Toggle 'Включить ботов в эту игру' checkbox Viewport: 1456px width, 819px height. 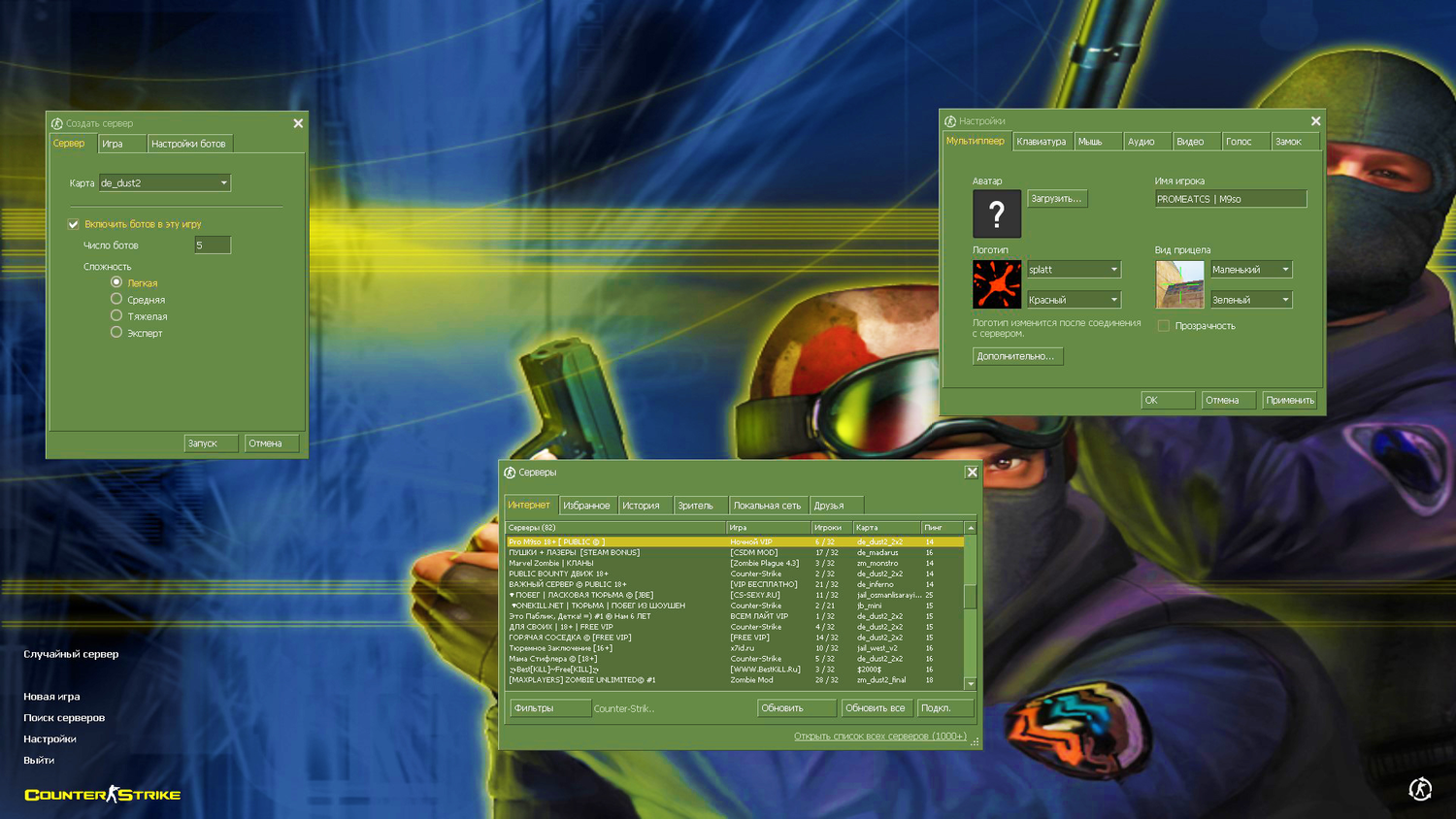(74, 224)
